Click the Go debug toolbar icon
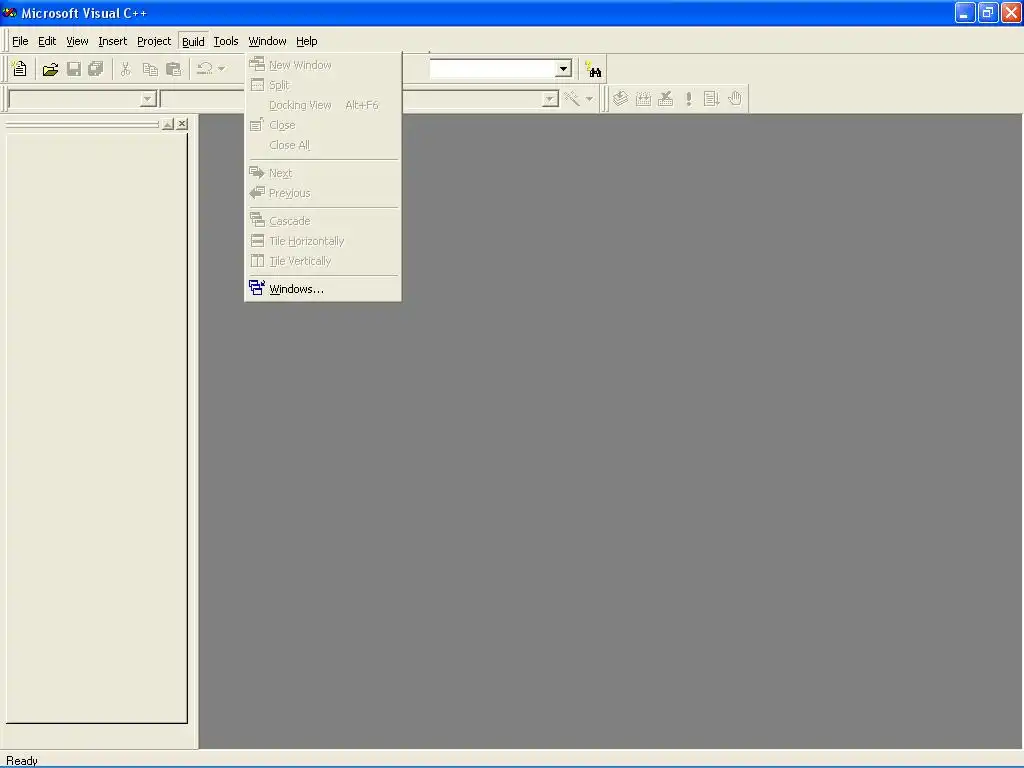Image resolution: width=1024 pixels, height=768 pixels. tap(711, 99)
